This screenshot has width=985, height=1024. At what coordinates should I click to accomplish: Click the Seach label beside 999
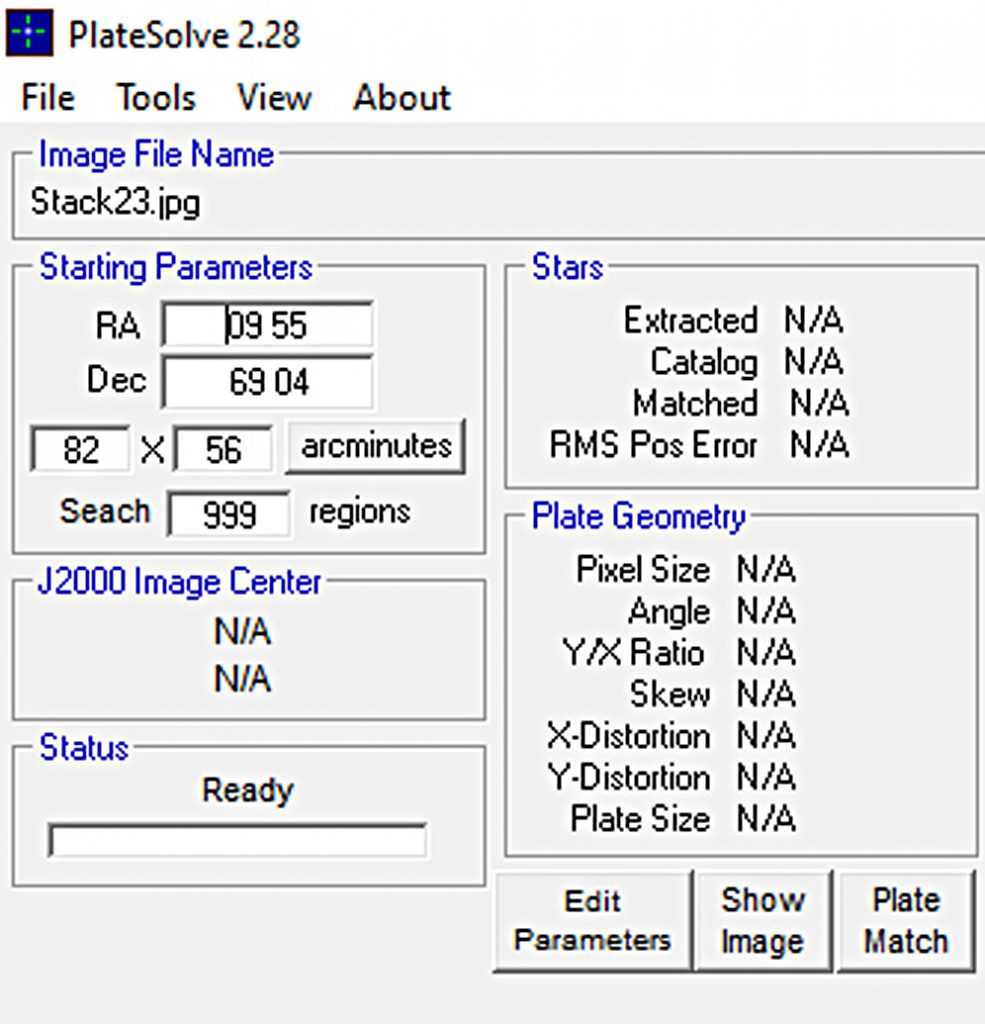coord(105,511)
